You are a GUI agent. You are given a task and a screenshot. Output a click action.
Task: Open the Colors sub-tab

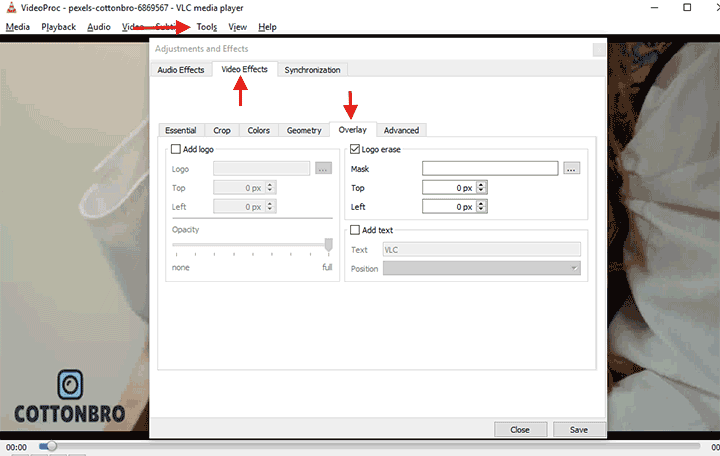[259, 130]
